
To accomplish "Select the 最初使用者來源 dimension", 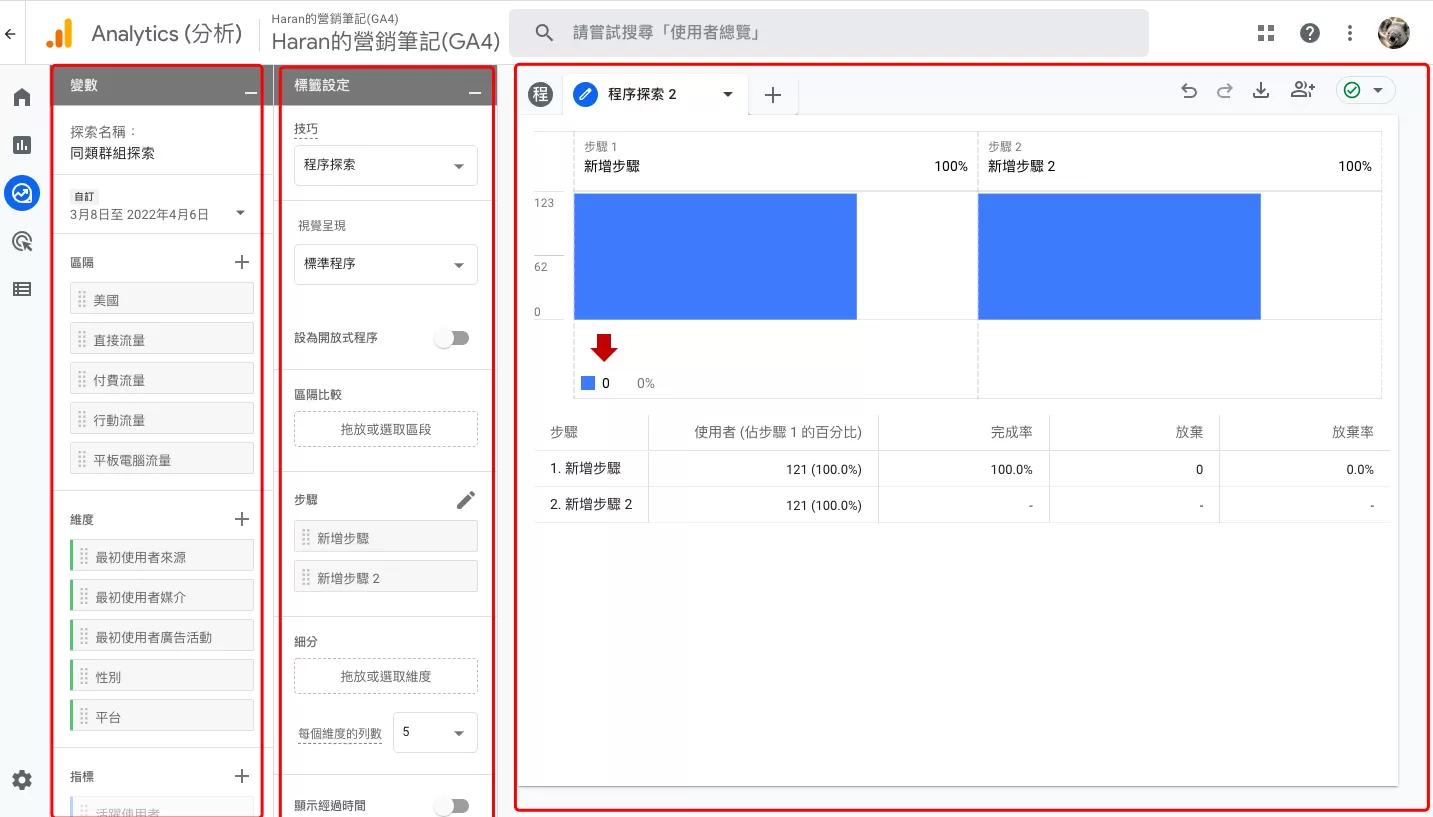I will 162,556.
